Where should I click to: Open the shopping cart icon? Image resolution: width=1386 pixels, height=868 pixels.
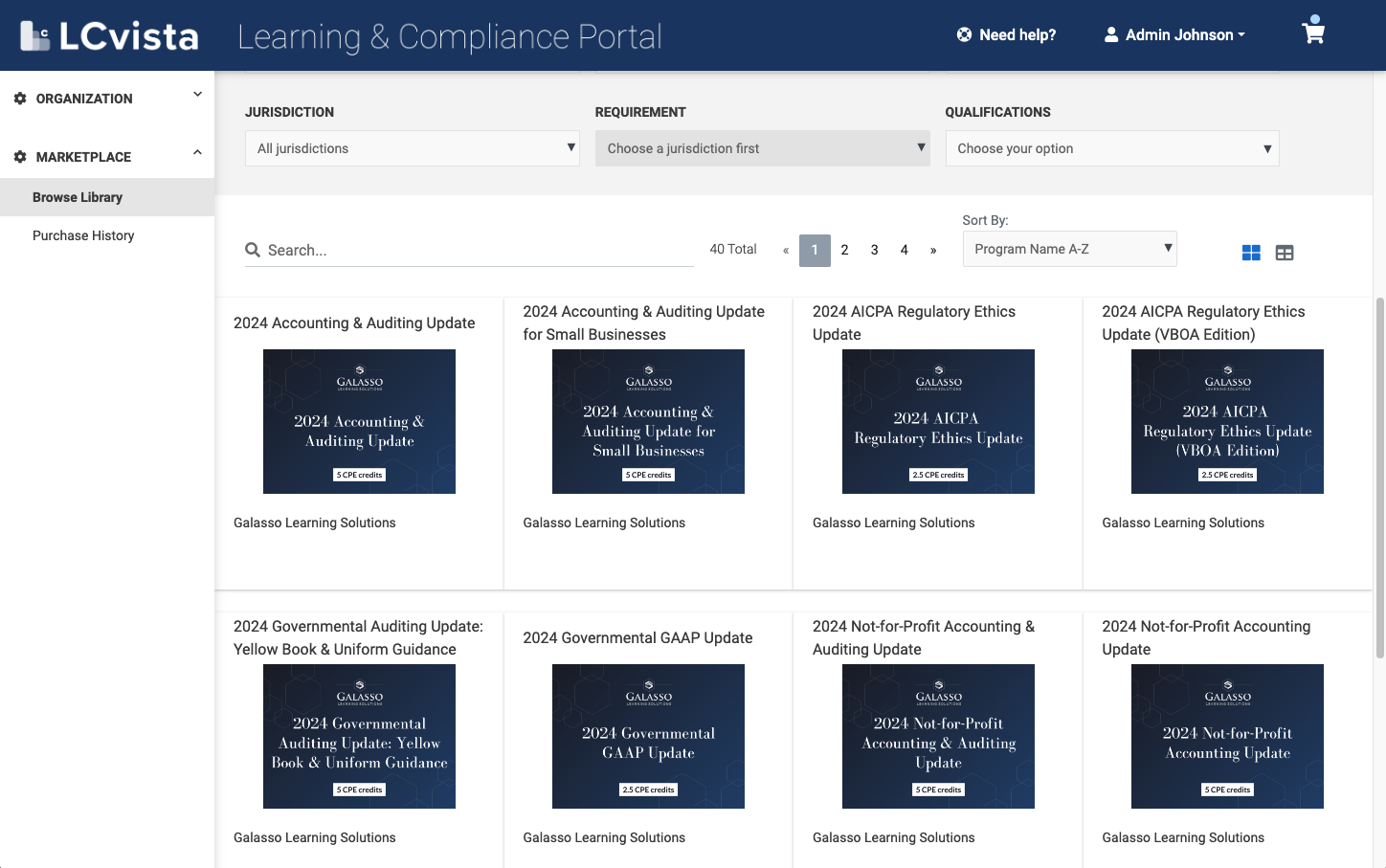click(1313, 33)
